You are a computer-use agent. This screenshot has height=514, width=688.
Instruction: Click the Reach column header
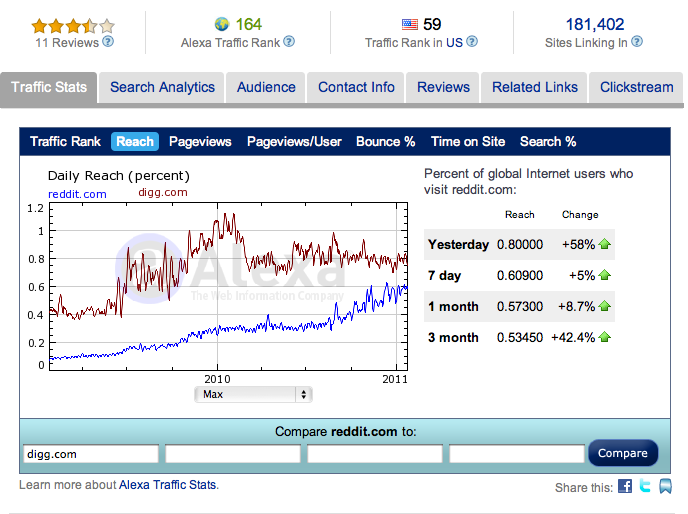(520, 215)
